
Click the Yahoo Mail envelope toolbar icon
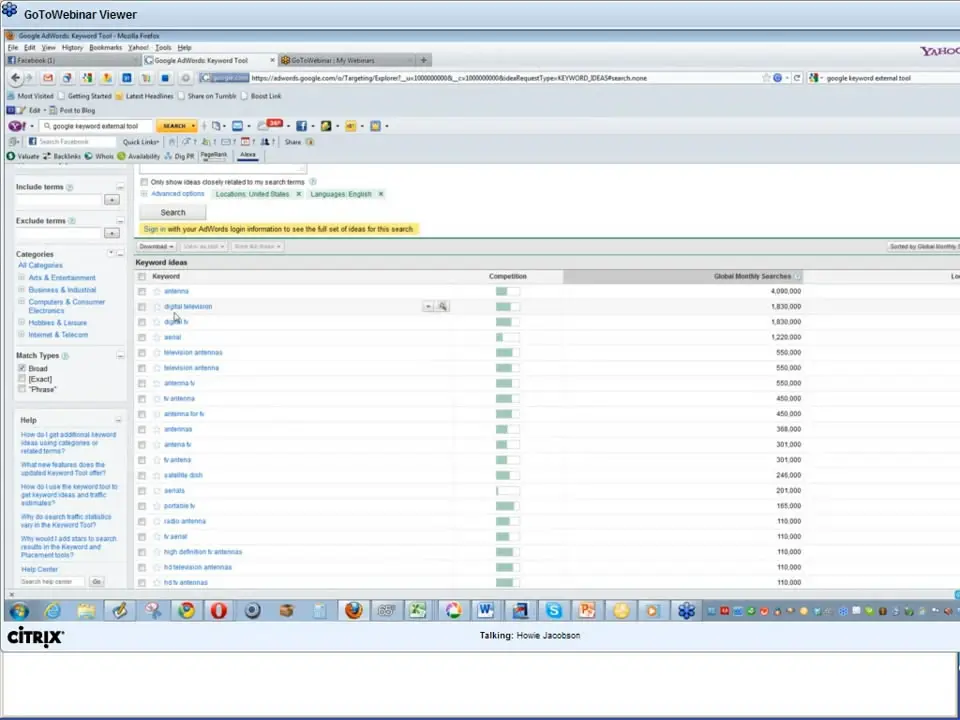[238, 126]
